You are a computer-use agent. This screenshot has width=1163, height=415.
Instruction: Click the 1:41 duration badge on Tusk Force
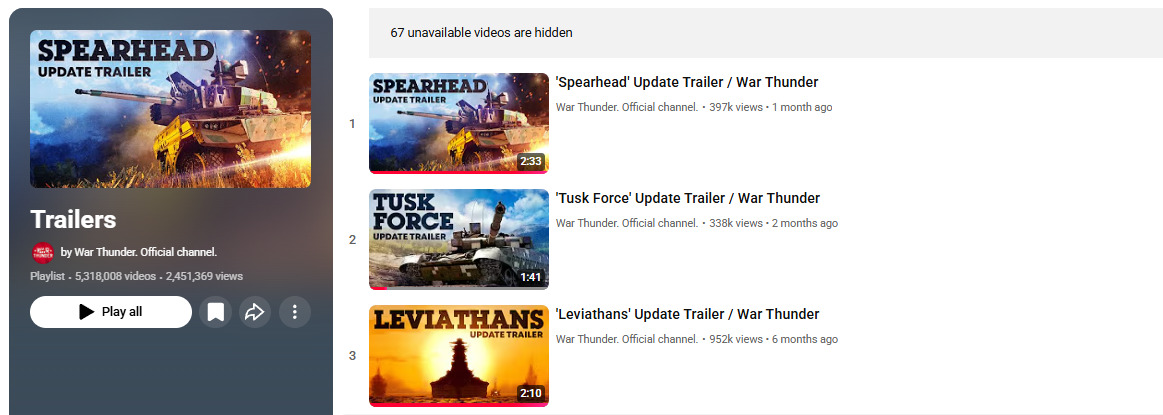(x=530, y=278)
